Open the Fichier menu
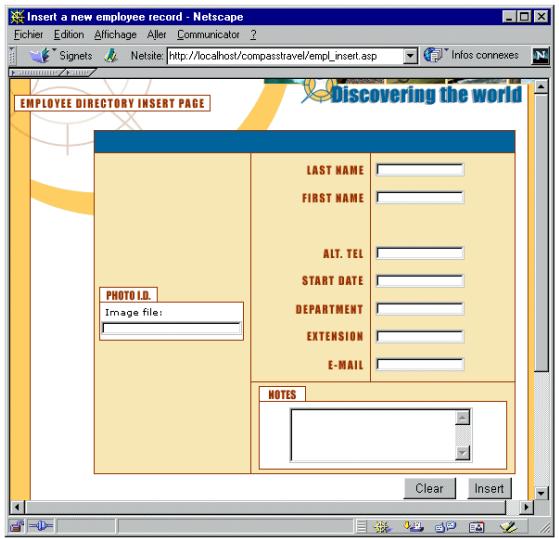Screen dimensions: 559x539 (28, 35)
